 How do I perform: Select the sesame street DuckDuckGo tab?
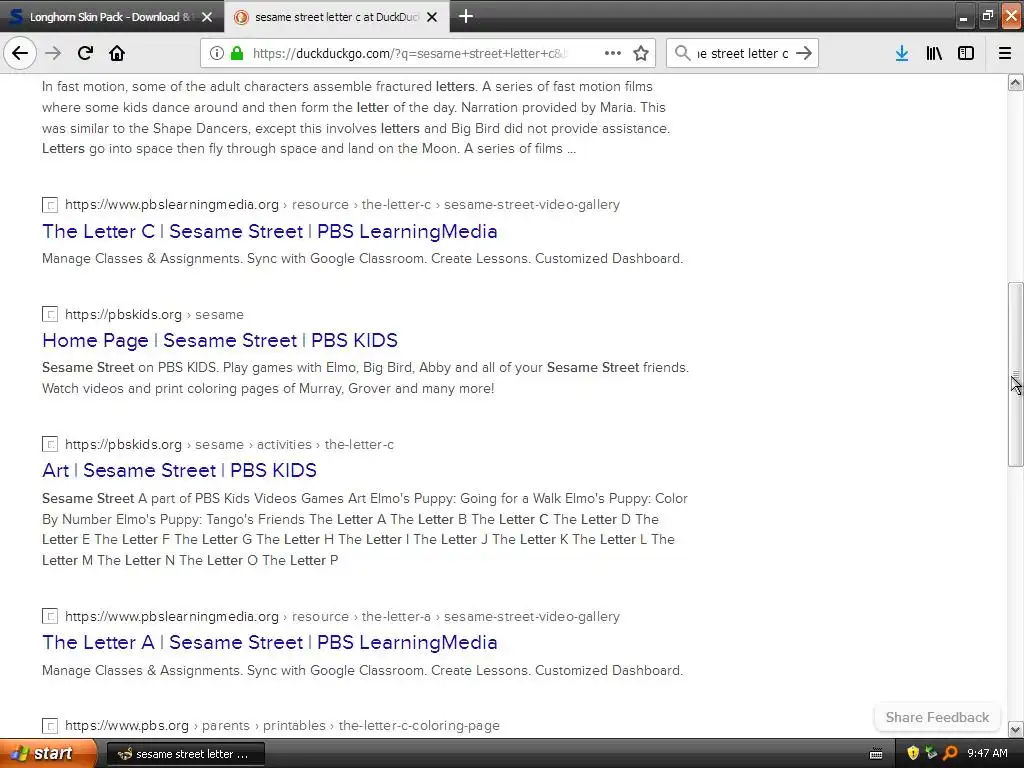click(337, 16)
